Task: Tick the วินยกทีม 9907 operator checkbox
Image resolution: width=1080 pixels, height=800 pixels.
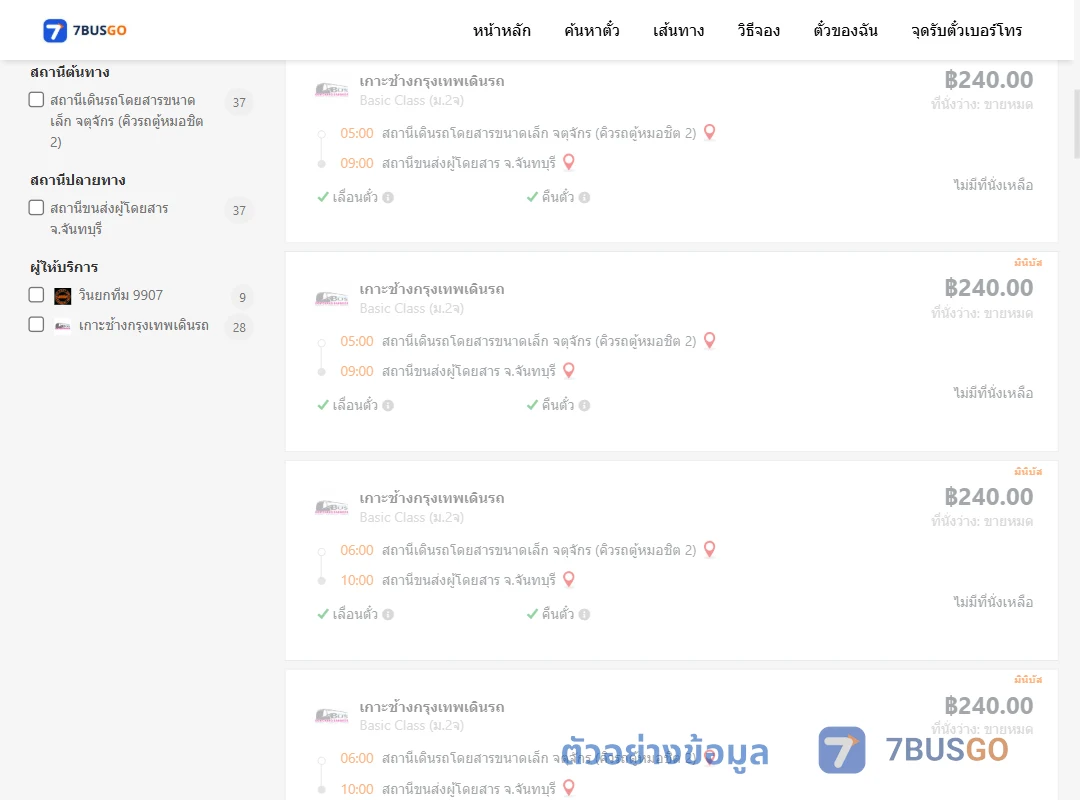Action: point(37,295)
